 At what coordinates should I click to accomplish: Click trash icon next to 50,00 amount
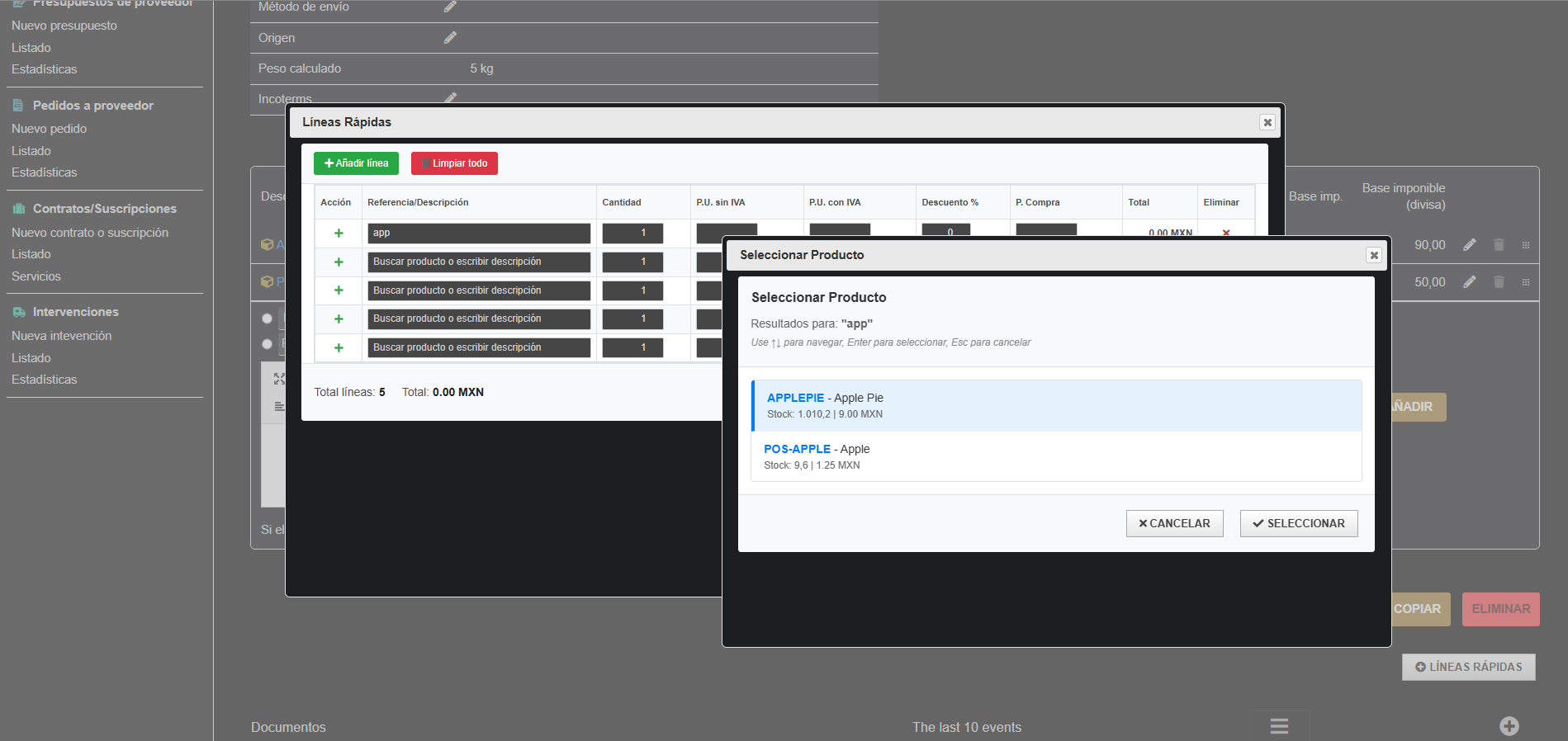coord(1499,282)
